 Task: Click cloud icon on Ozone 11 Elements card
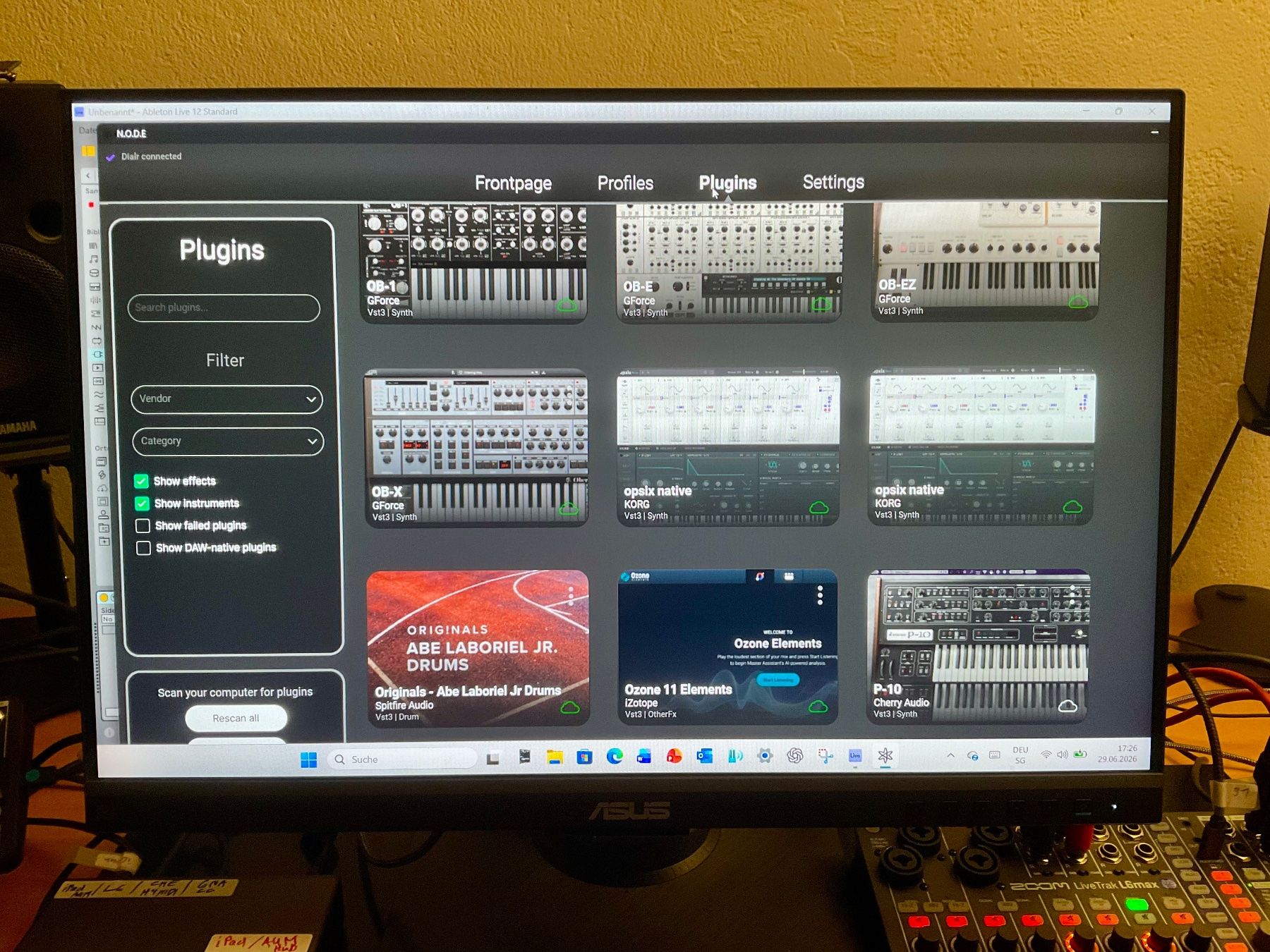point(818,706)
